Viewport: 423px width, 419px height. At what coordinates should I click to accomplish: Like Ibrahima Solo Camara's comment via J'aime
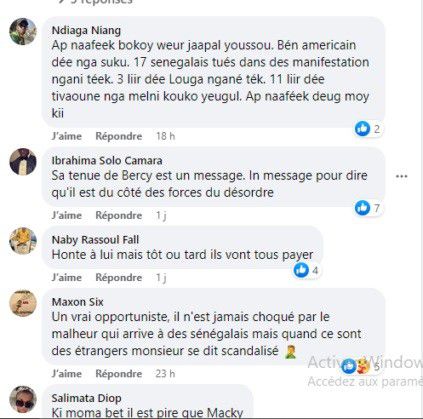point(67,215)
